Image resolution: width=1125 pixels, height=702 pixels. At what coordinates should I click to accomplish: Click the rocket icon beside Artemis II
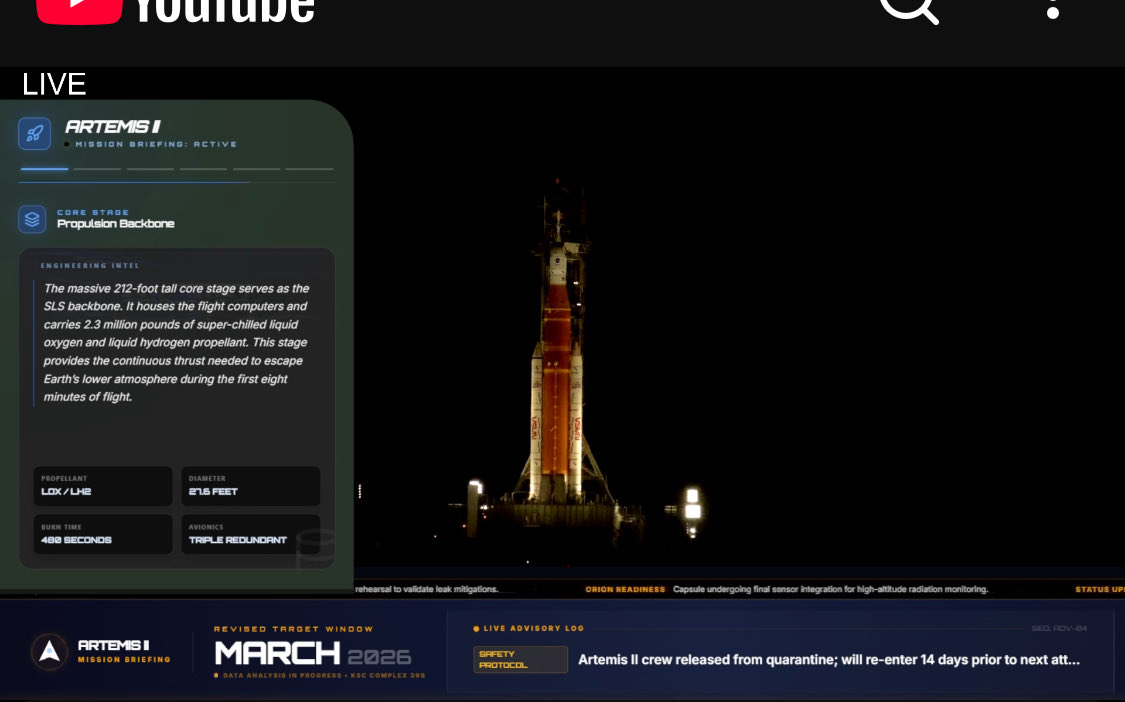click(x=34, y=134)
